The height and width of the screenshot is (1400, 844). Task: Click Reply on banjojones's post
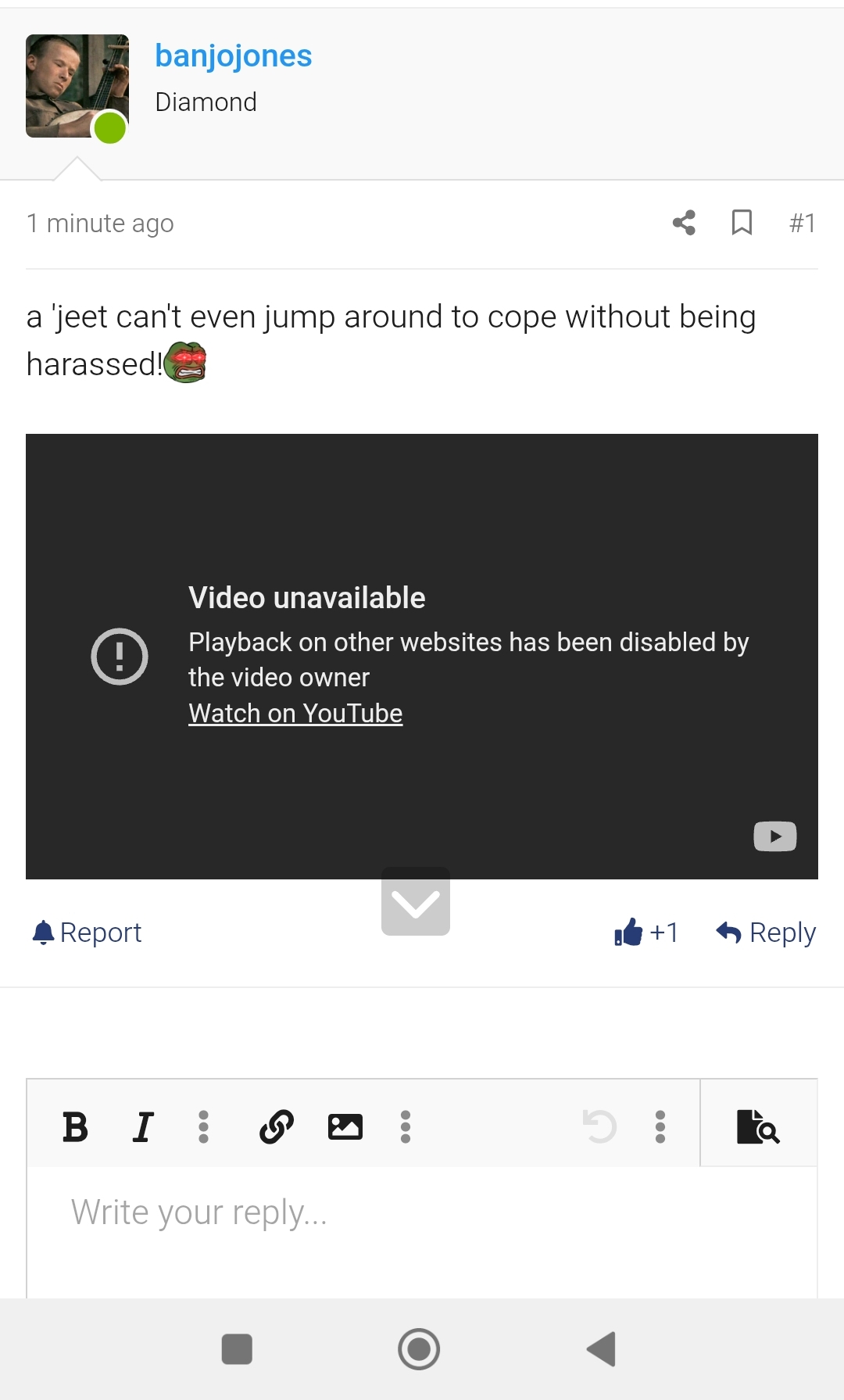766,932
